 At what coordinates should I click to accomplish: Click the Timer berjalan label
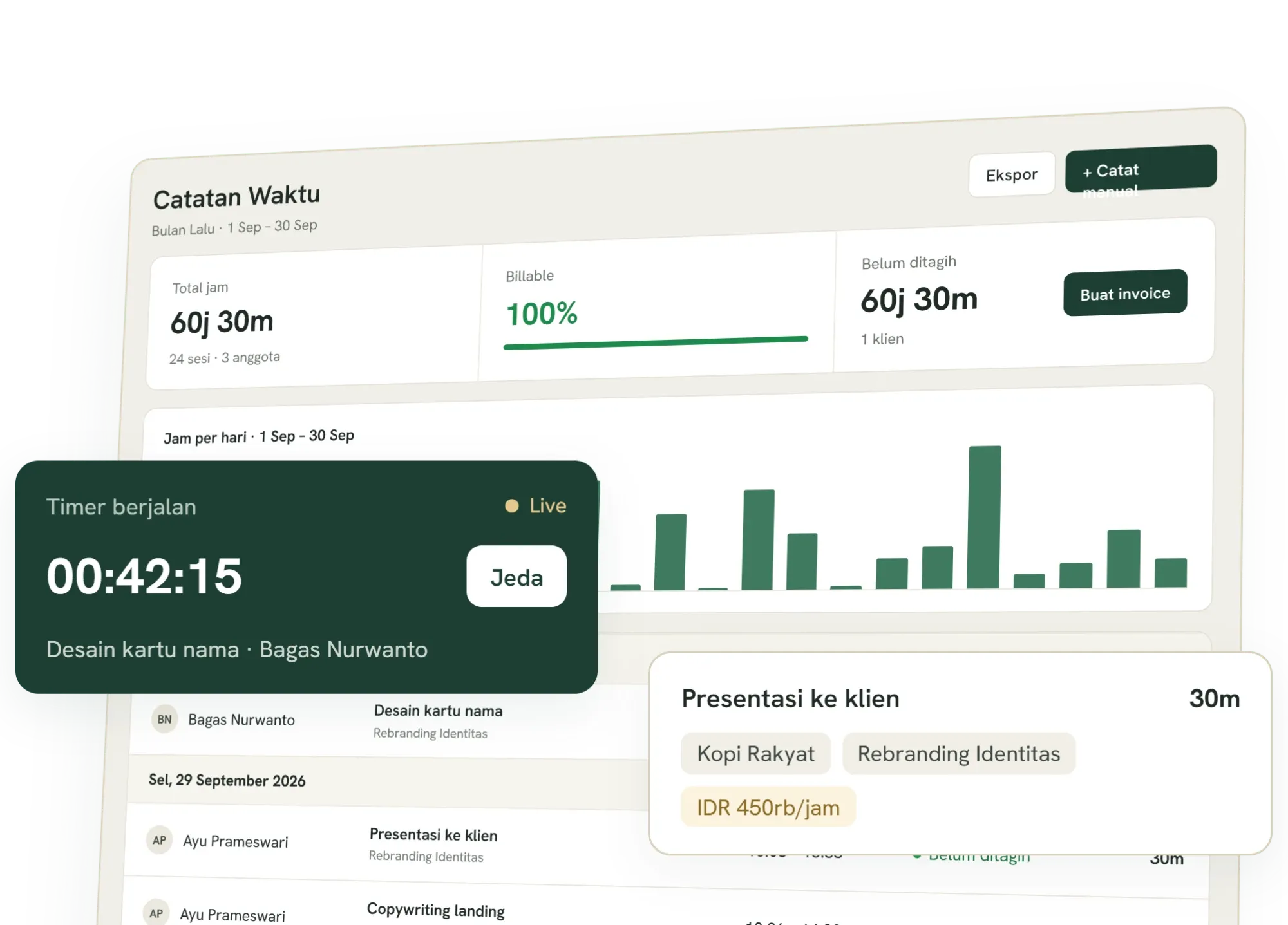pos(121,507)
